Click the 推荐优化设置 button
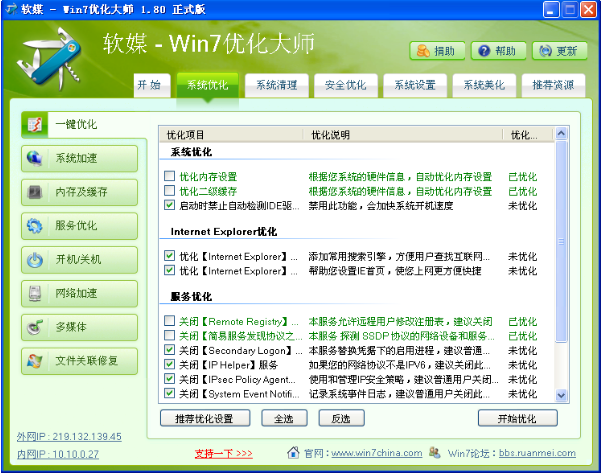Image resolution: width=602 pixels, height=475 pixels. point(205,418)
